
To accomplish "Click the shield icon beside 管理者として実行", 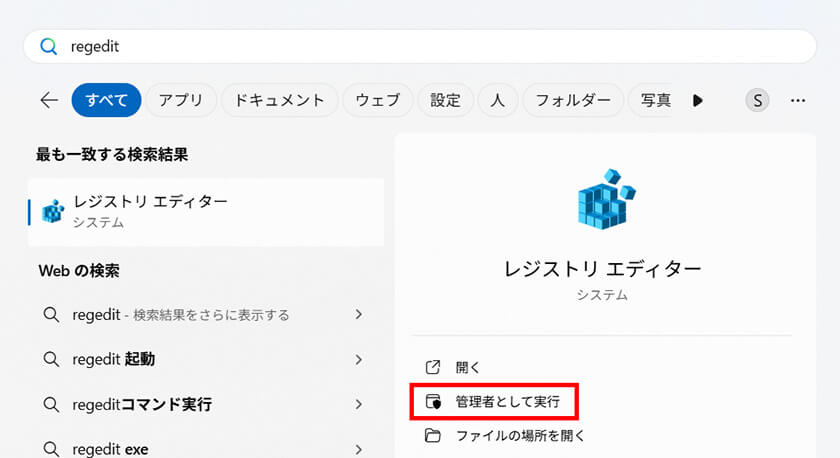I will (433, 401).
